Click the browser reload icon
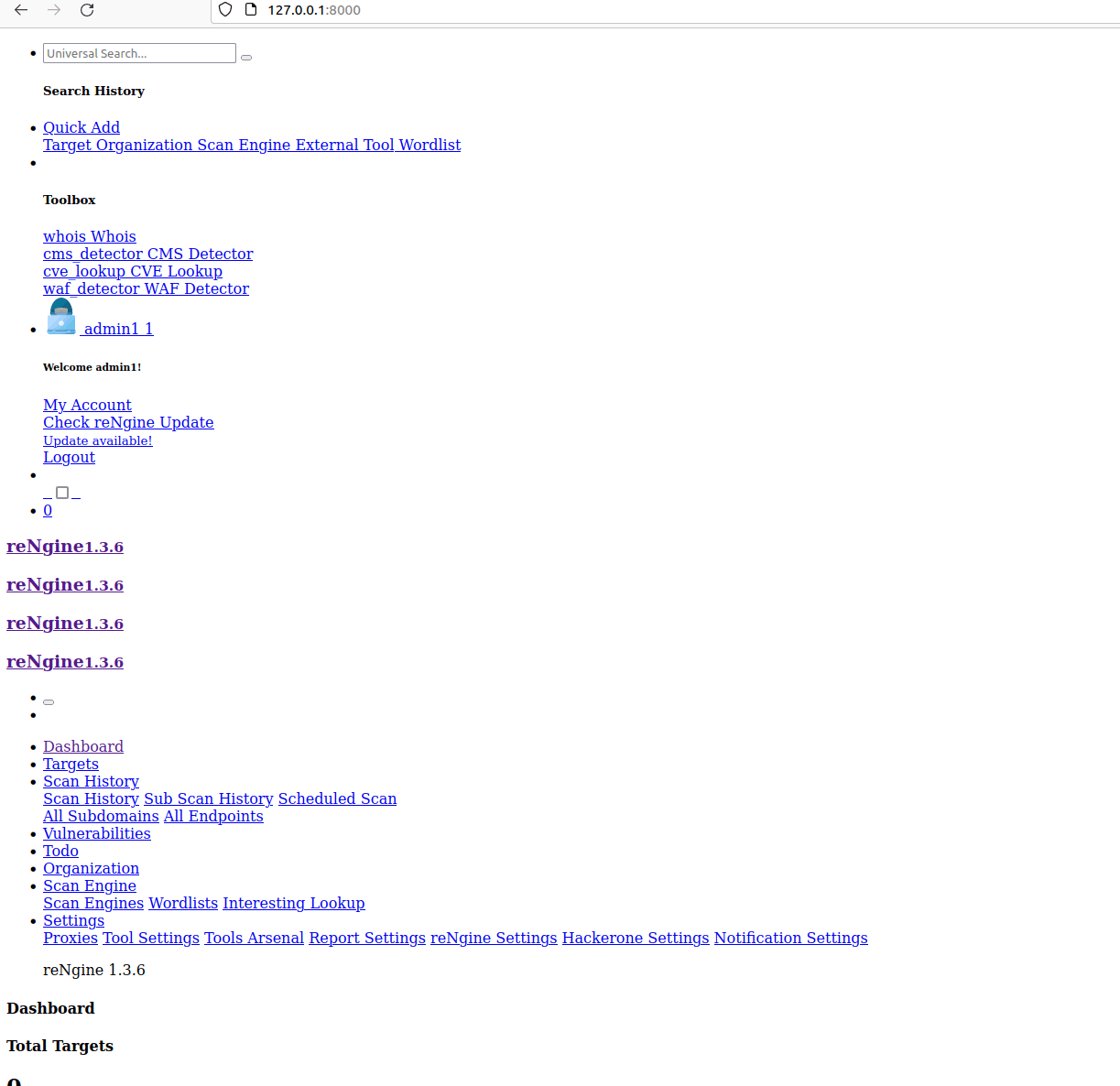Screen dimensions: 1120x1086 [x=87, y=10]
